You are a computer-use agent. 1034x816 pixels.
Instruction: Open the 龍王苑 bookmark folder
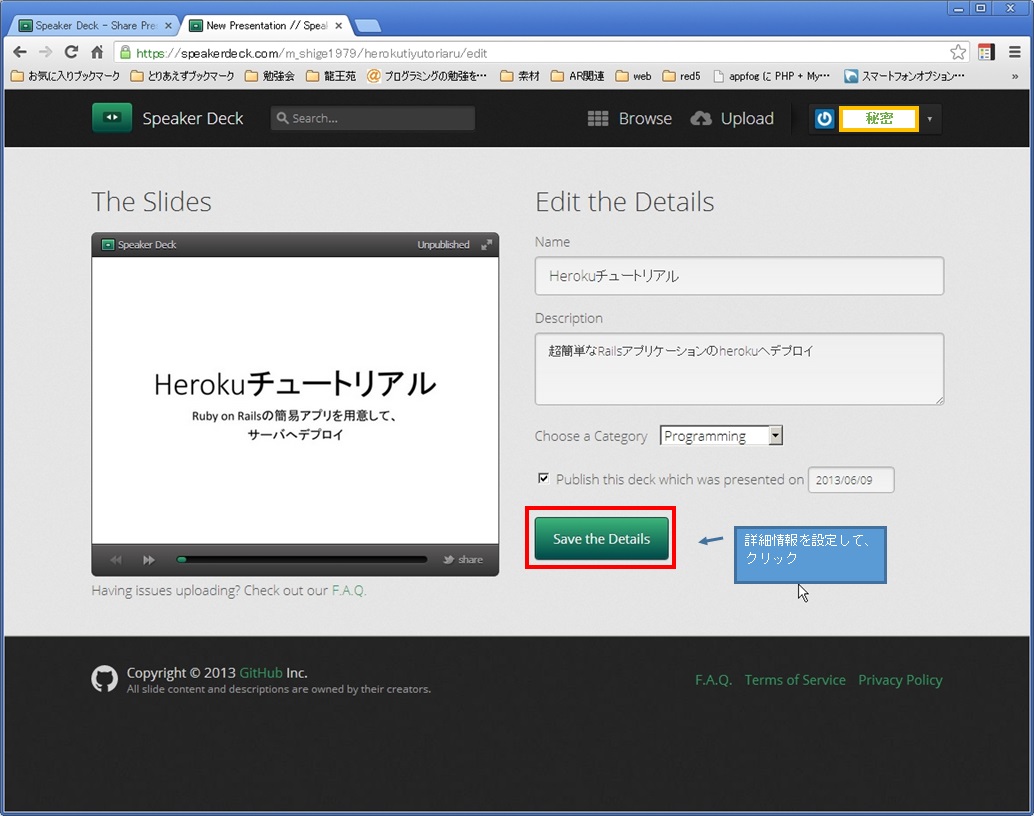click(331, 76)
